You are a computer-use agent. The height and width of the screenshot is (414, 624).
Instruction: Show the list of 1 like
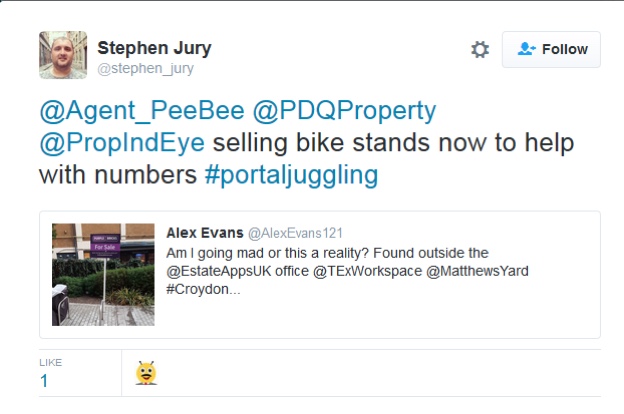click(x=45, y=380)
